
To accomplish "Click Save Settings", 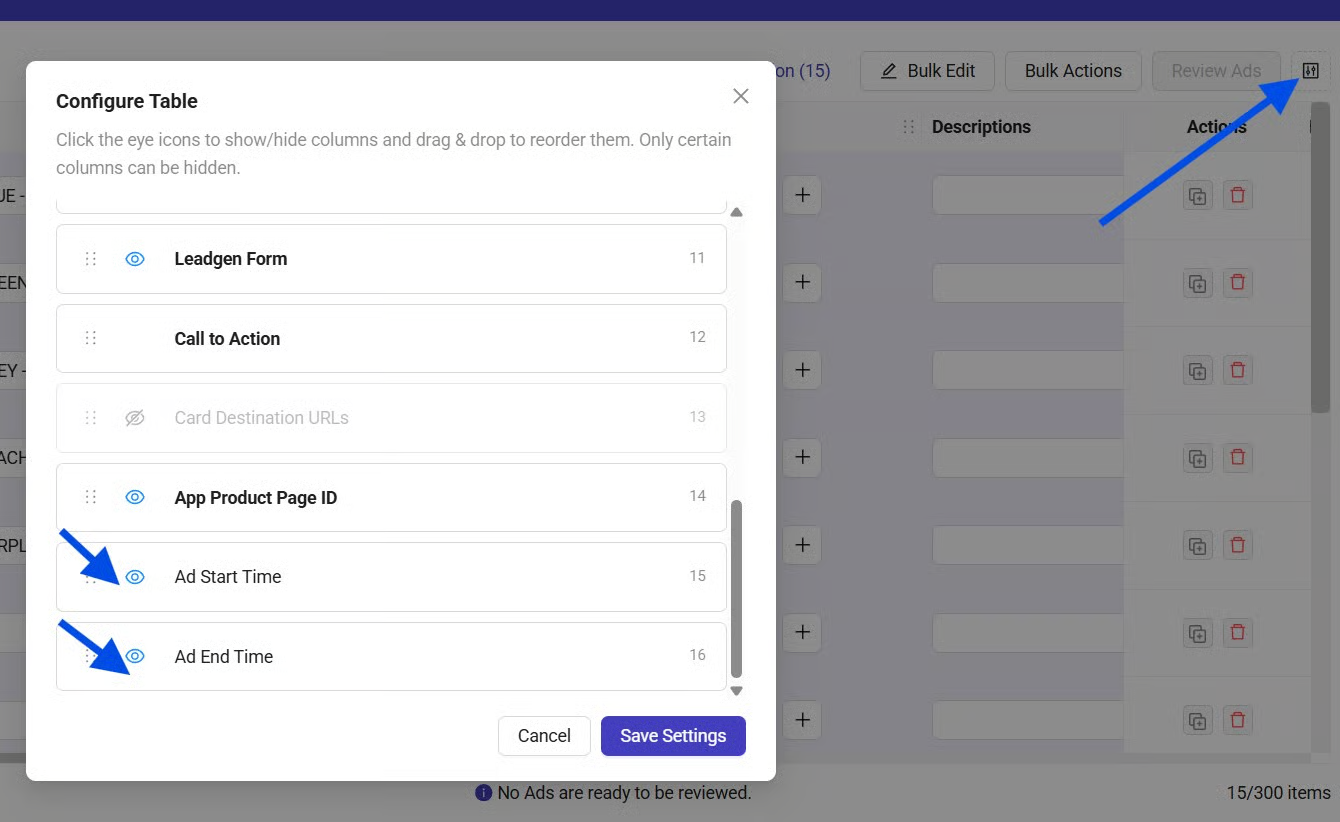I will pyautogui.click(x=673, y=736).
